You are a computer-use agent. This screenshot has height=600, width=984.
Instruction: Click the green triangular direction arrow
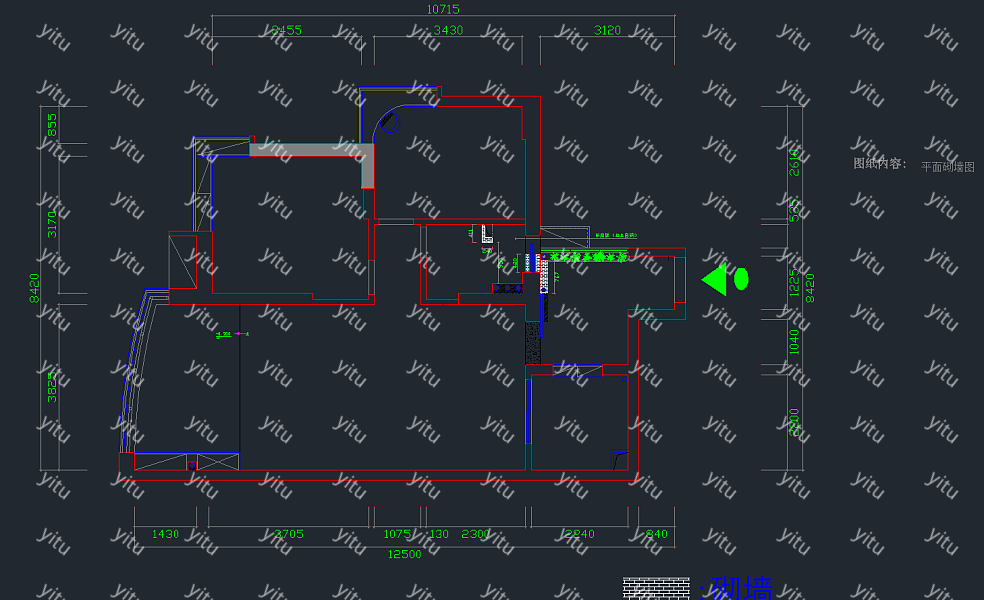(714, 279)
